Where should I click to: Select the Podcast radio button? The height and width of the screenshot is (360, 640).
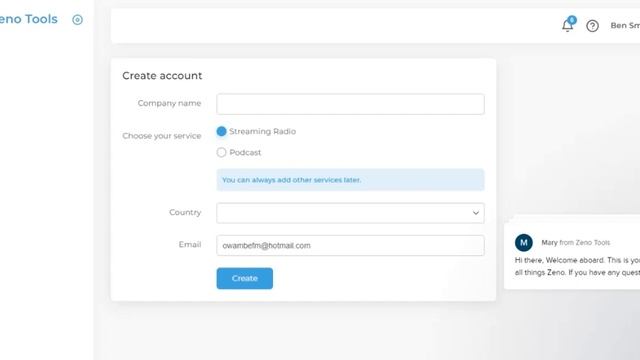(x=221, y=152)
